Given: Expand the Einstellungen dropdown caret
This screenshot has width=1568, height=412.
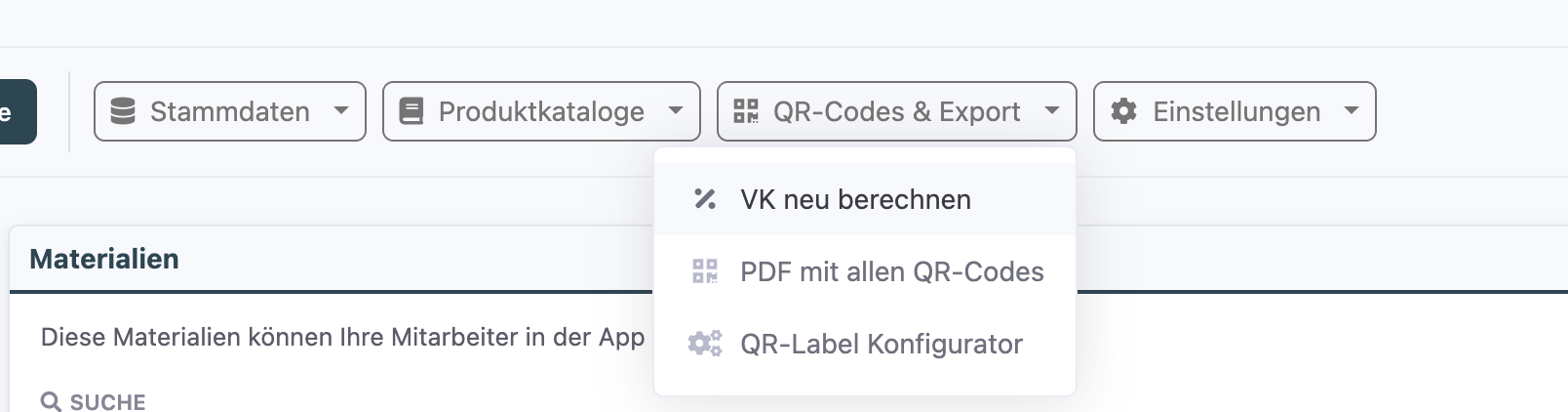Looking at the screenshot, I should [1351, 111].
